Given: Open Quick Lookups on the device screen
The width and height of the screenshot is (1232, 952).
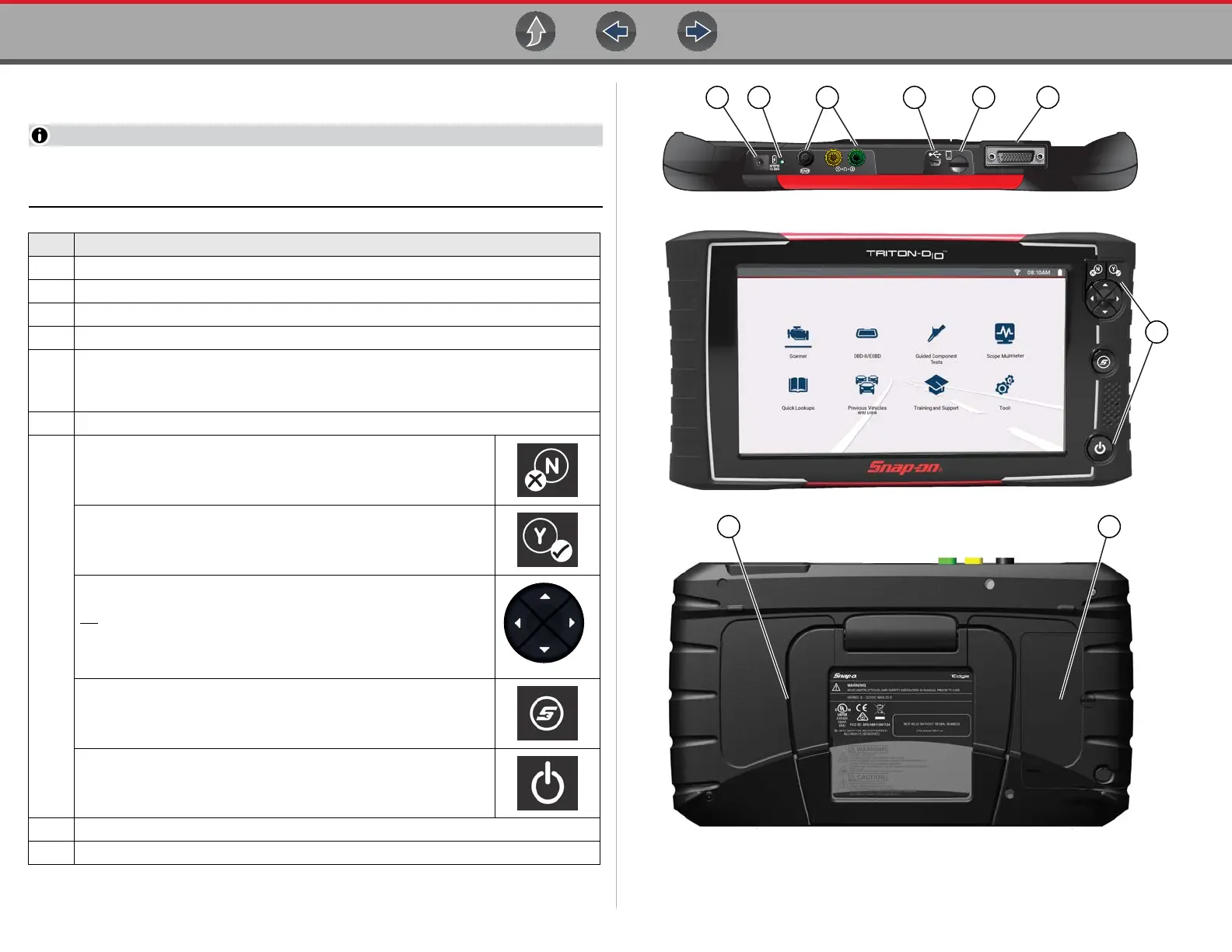Looking at the screenshot, I should tap(798, 394).
